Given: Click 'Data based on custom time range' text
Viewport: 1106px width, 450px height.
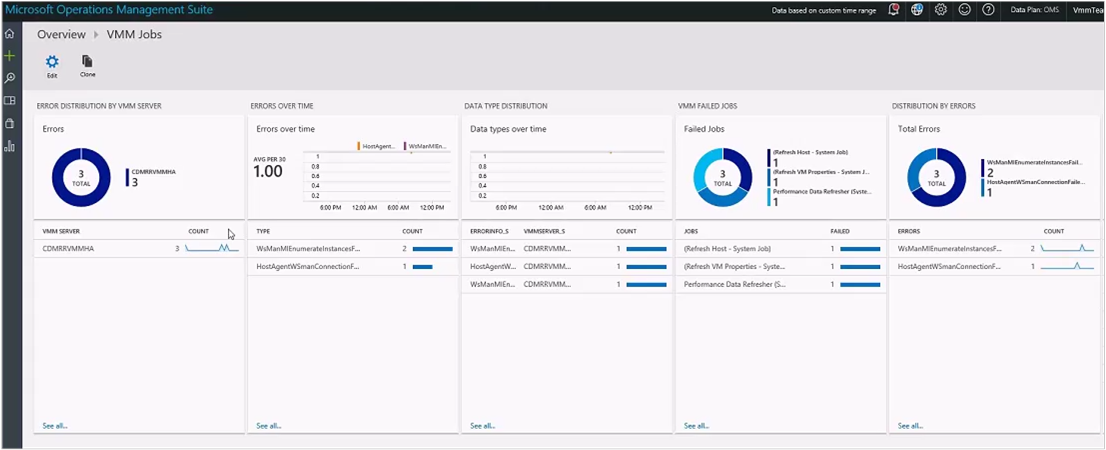Looking at the screenshot, I should click(x=823, y=11).
